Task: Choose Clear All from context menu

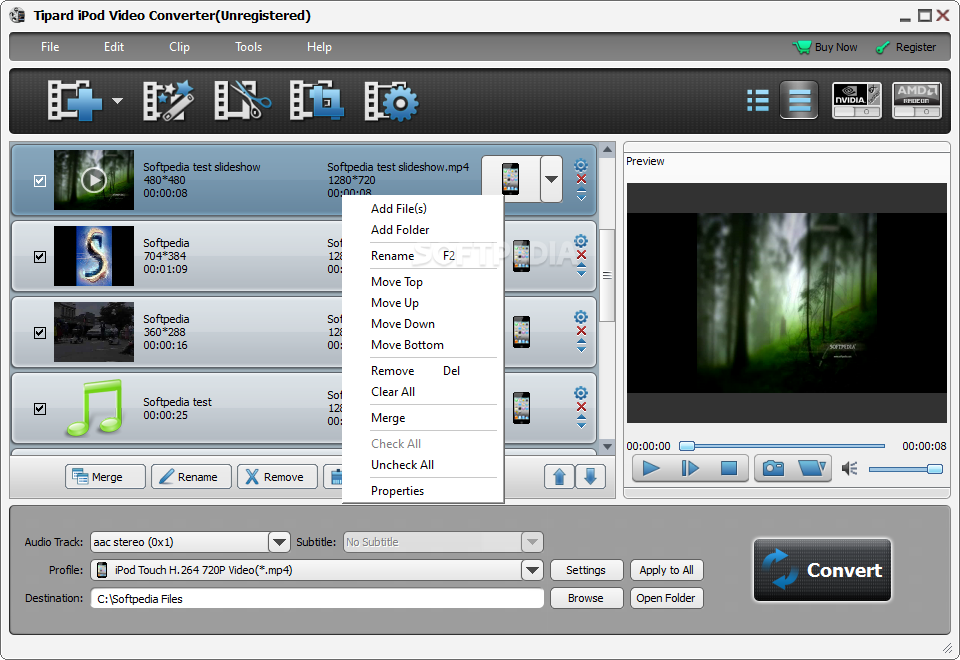Action: coord(392,392)
